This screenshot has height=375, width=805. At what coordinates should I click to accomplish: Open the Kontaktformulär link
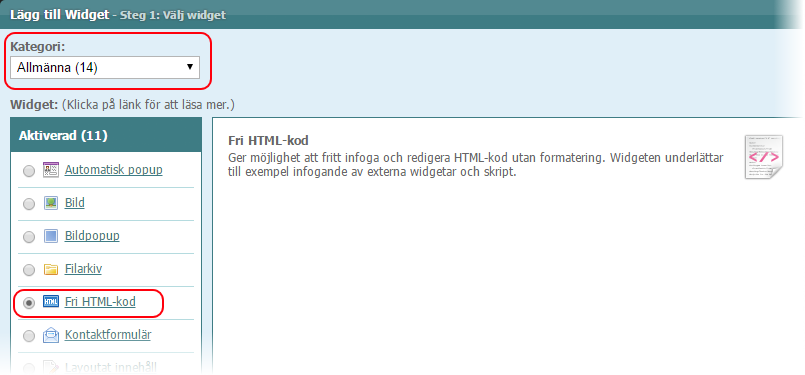click(108, 335)
